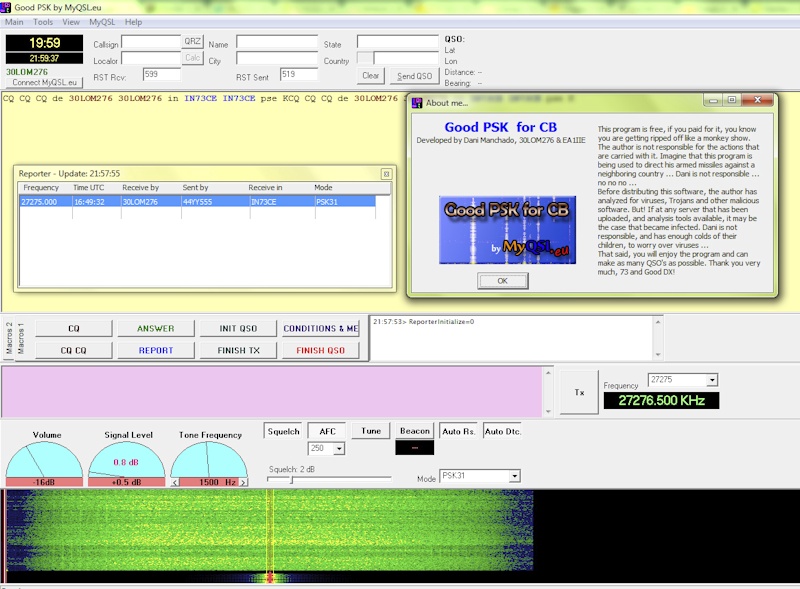Click the 44YY555 sender cell
The height and width of the screenshot is (589, 800).
(215, 202)
